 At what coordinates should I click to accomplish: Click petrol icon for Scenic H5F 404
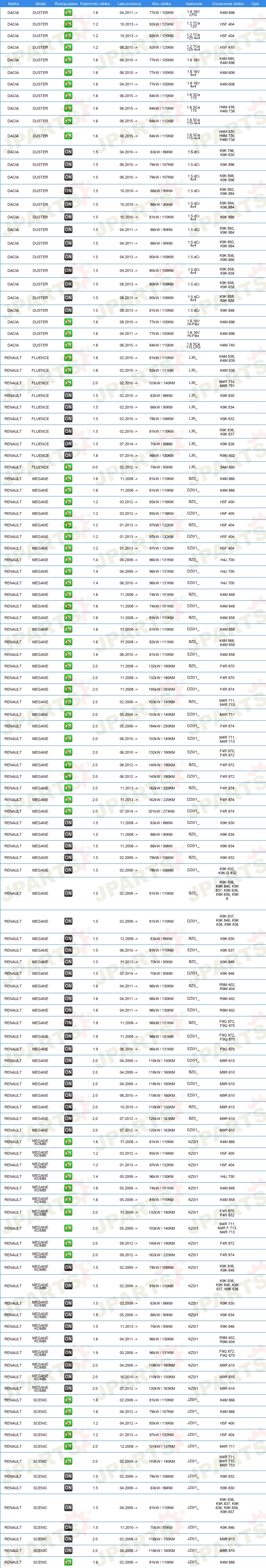pos(68,1435)
